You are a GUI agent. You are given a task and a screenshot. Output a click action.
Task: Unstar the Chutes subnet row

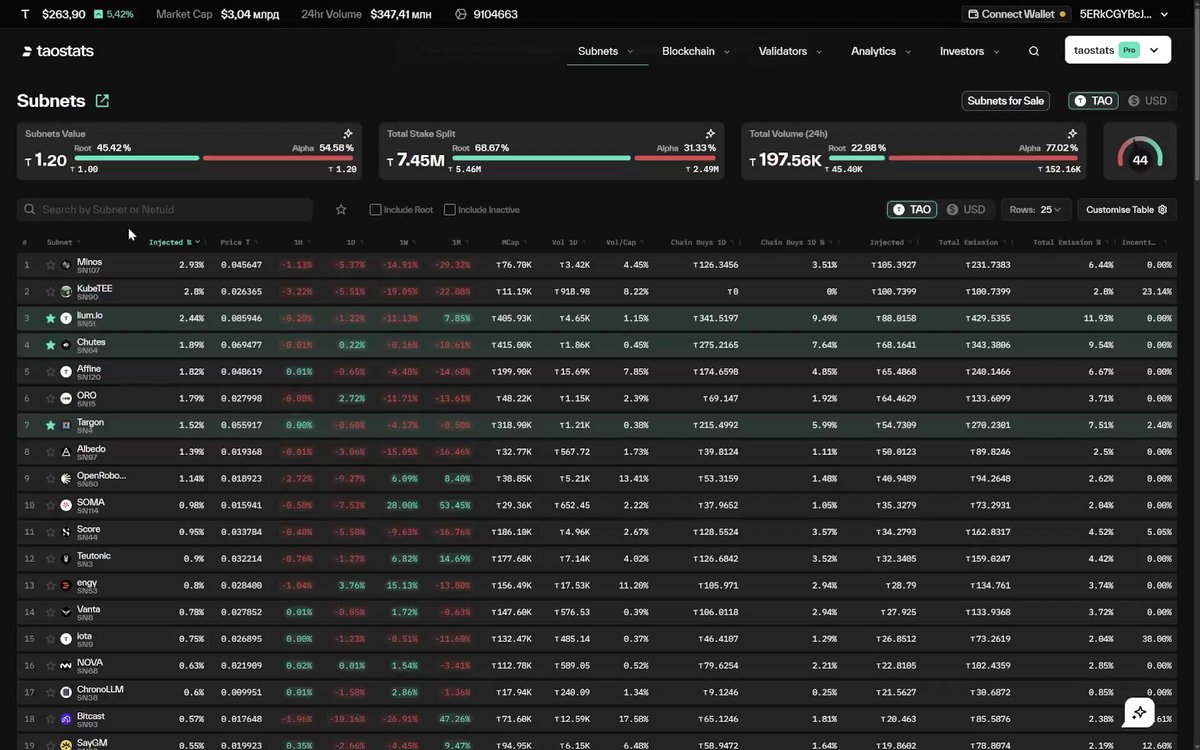pyautogui.click(x=50, y=345)
